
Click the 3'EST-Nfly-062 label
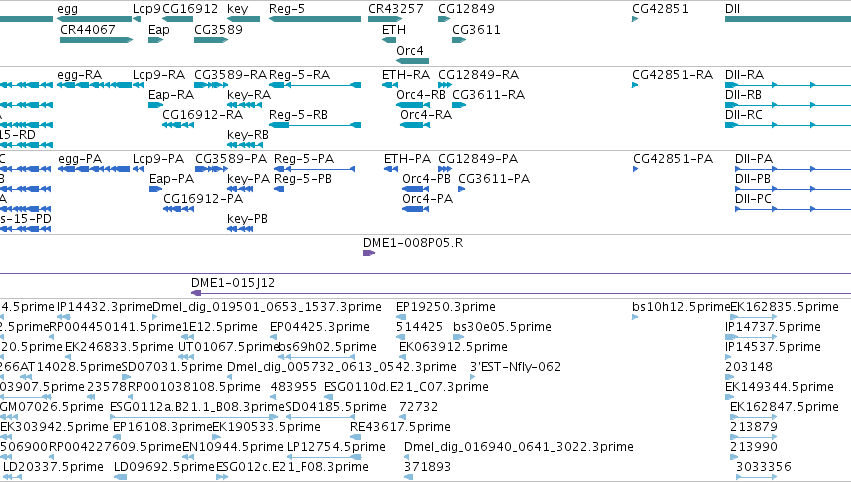tap(516, 367)
